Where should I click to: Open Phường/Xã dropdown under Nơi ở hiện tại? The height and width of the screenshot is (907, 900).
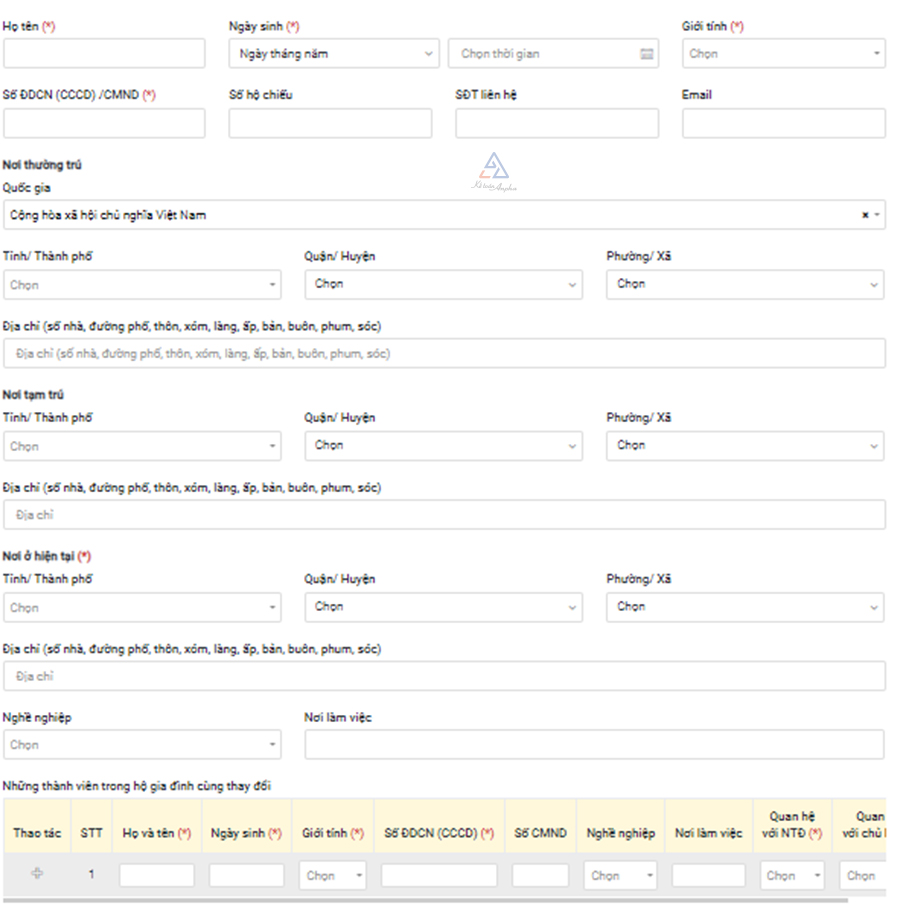(x=744, y=607)
